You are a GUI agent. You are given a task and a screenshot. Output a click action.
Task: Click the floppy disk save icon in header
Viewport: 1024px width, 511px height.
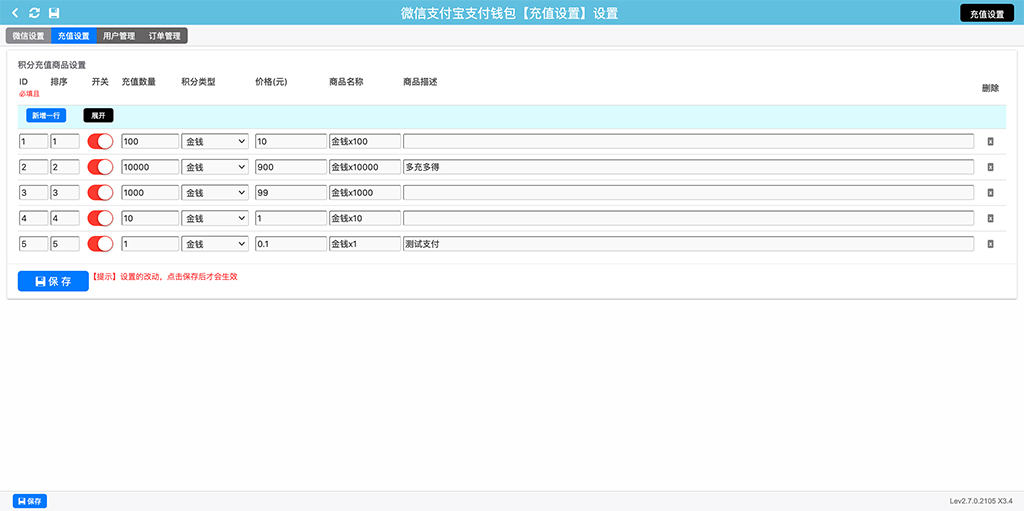point(54,13)
